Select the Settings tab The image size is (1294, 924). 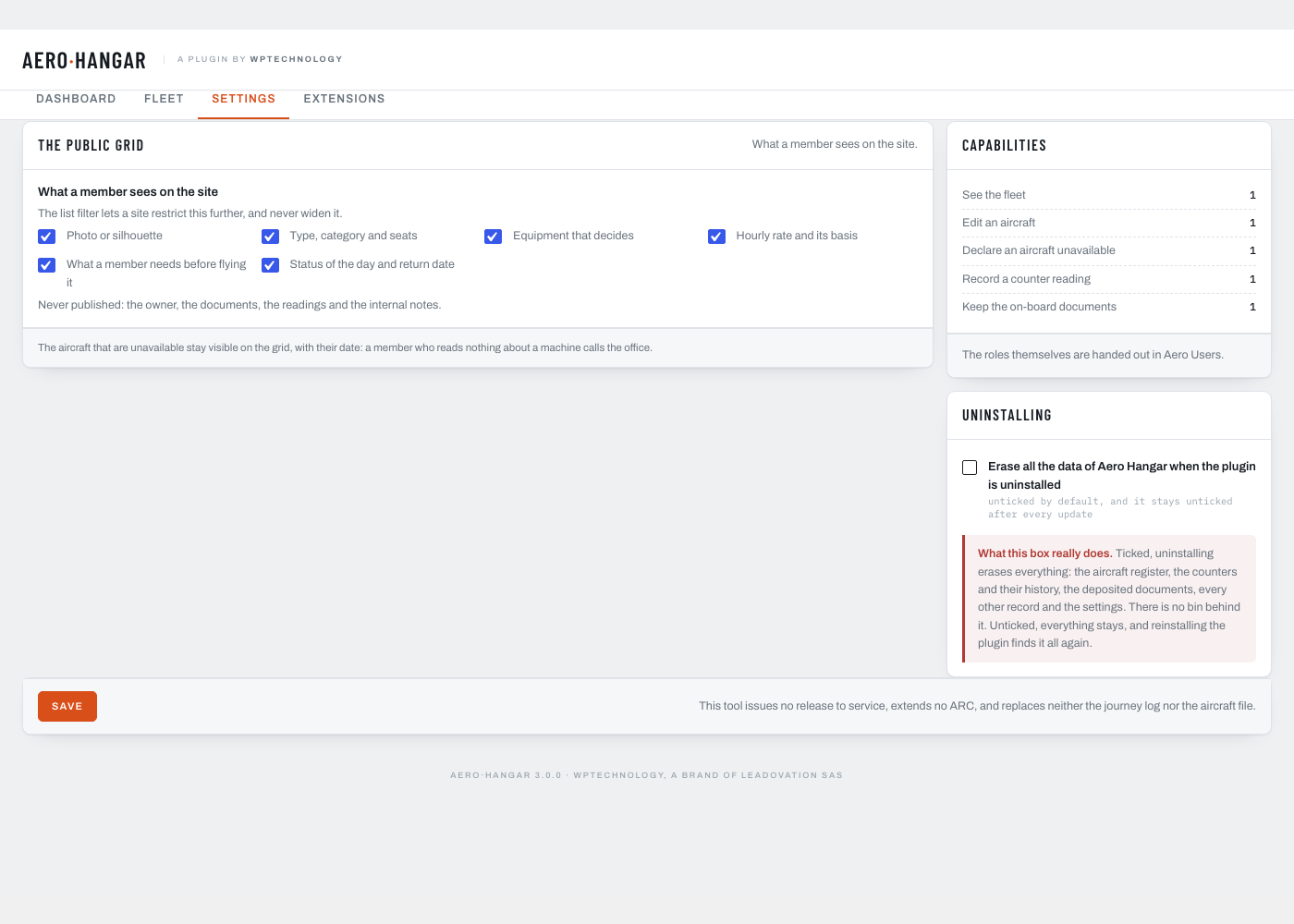click(x=243, y=99)
